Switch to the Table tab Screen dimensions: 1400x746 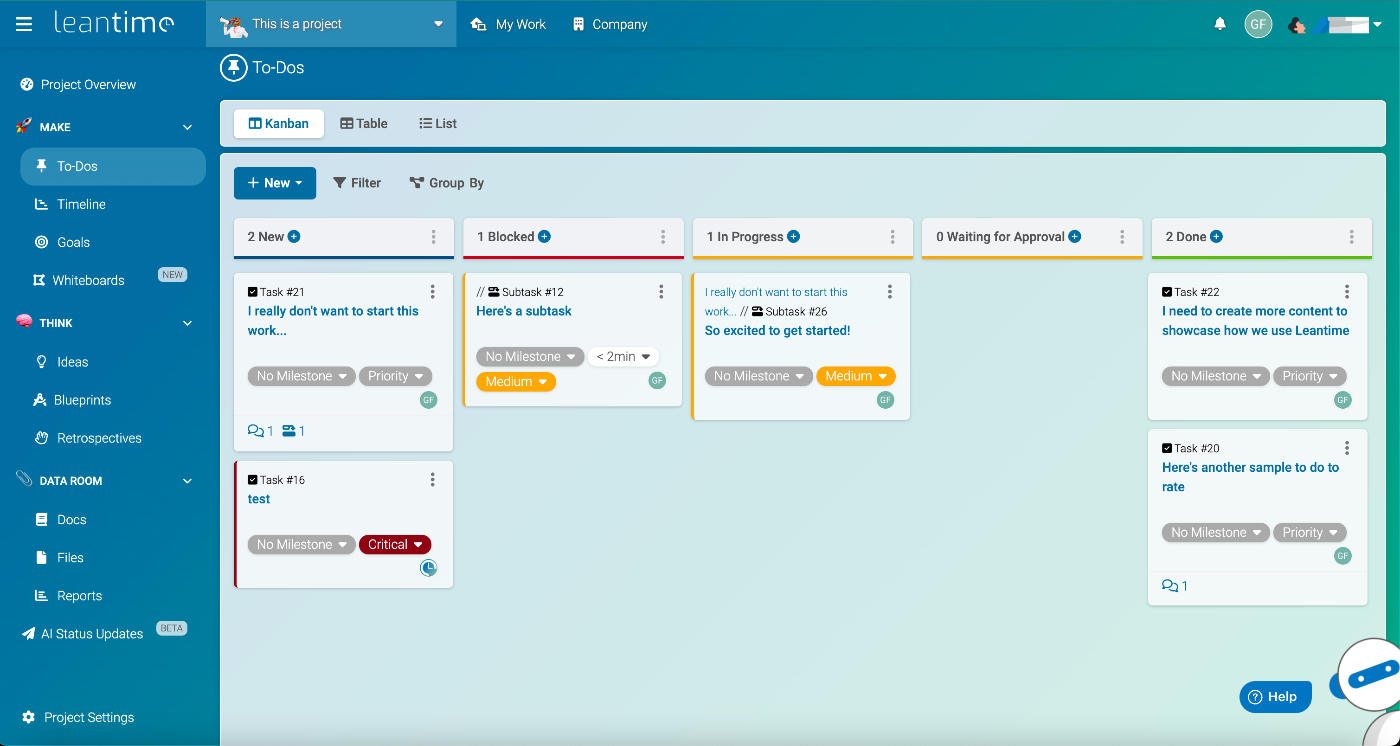pyautogui.click(x=363, y=123)
